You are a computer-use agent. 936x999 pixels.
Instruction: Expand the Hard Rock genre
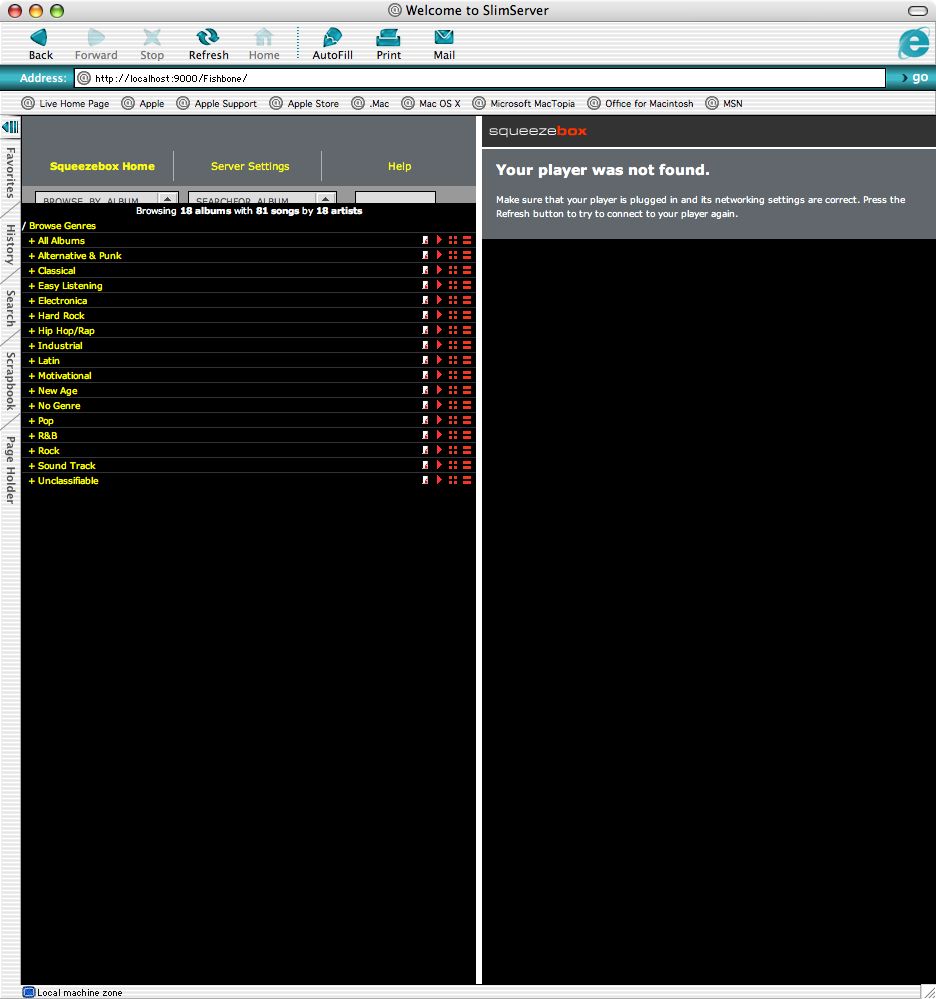pos(61,316)
